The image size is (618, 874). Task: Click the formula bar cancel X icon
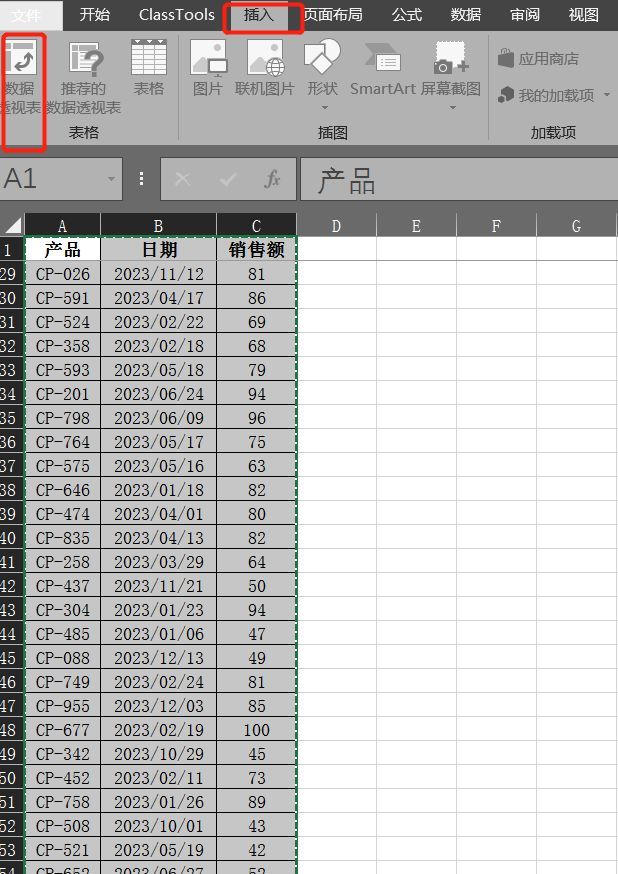pyautogui.click(x=182, y=179)
